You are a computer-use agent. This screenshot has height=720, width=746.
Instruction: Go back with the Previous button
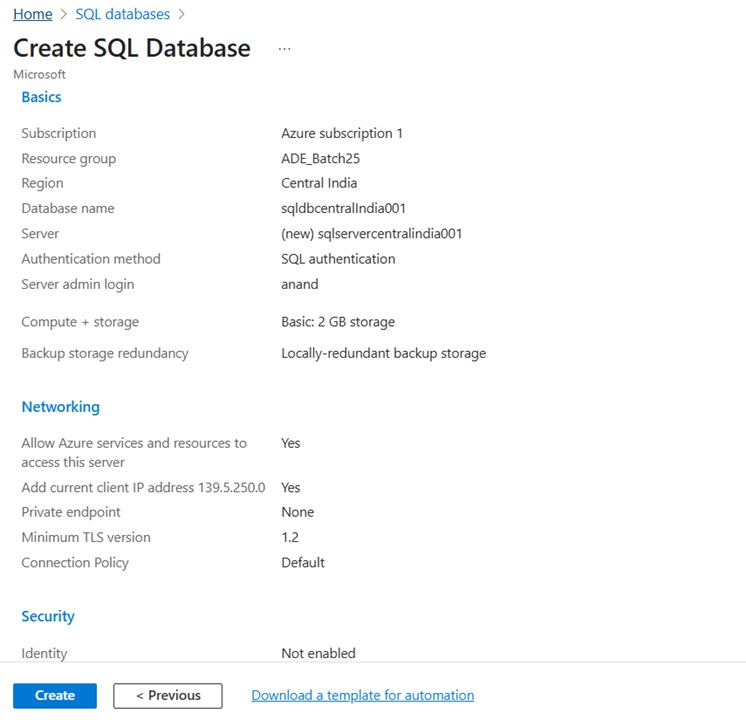click(167, 695)
